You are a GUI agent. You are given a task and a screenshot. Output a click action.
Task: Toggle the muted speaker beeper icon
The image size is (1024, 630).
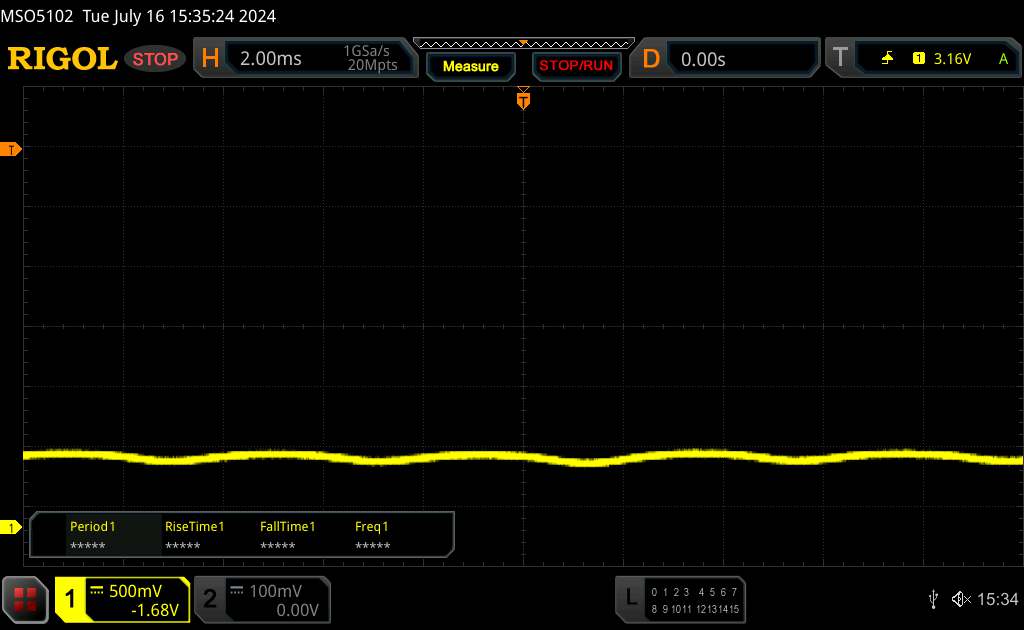961,599
